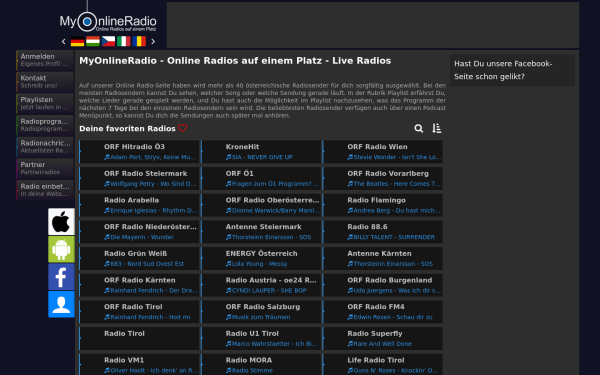
Task: Select the Italian flag language
Action: pyautogui.click(x=124, y=41)
